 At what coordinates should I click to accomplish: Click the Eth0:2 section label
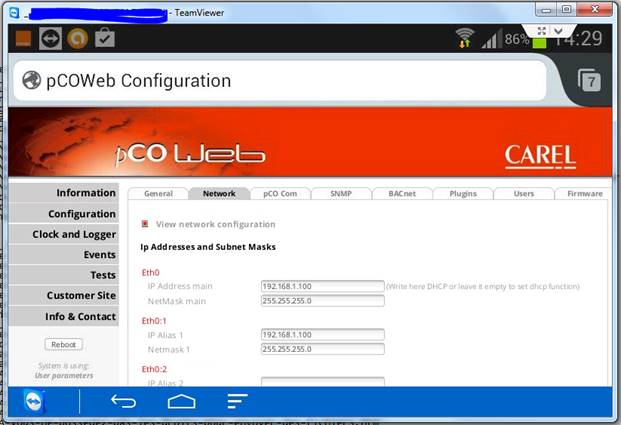coord(154,369)
